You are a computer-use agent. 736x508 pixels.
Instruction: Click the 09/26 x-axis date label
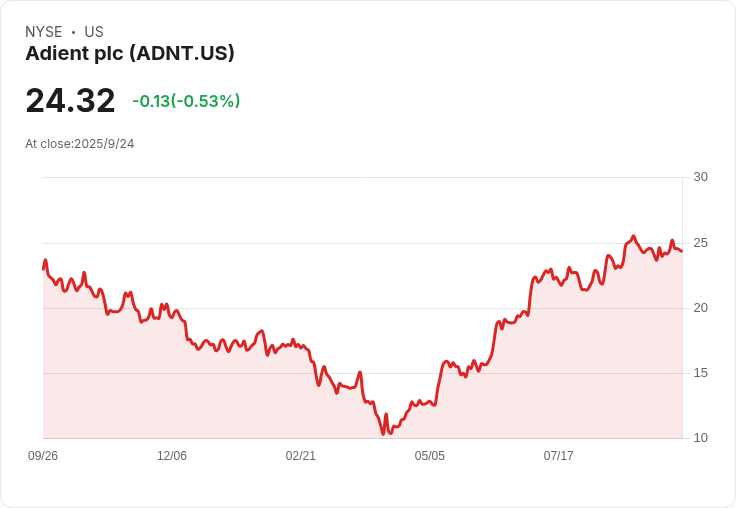pos(43,456)
